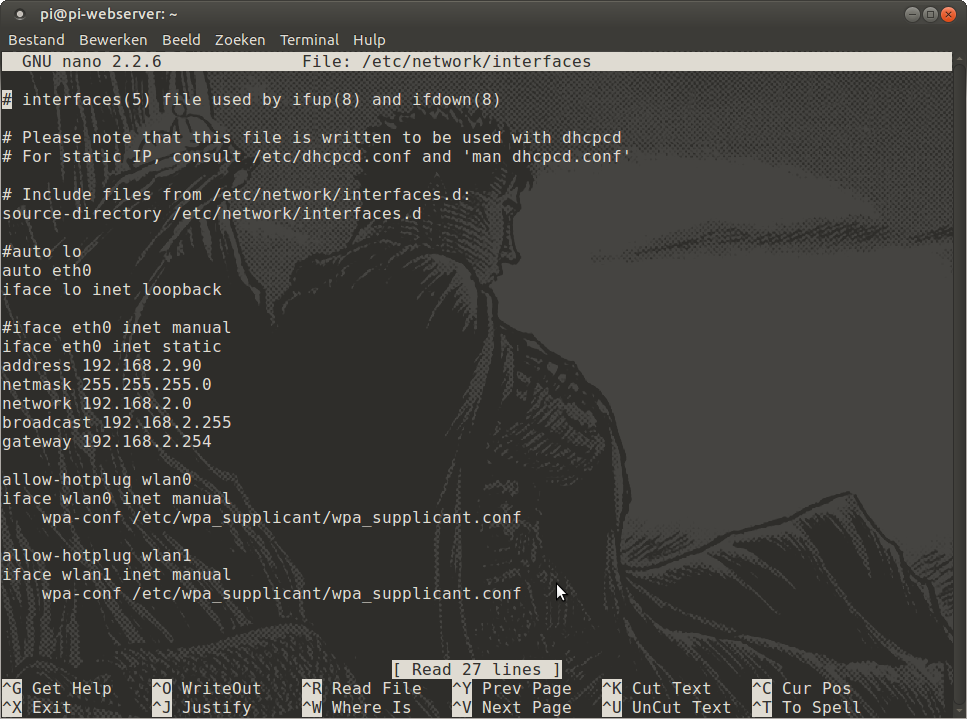Click the source-directory line

(x=212, y=213)
